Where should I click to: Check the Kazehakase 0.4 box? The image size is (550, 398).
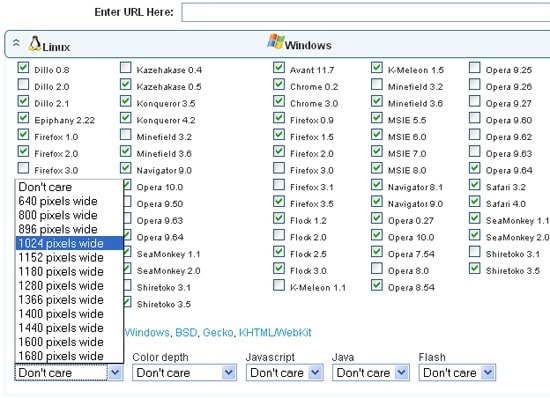(126, 67)
